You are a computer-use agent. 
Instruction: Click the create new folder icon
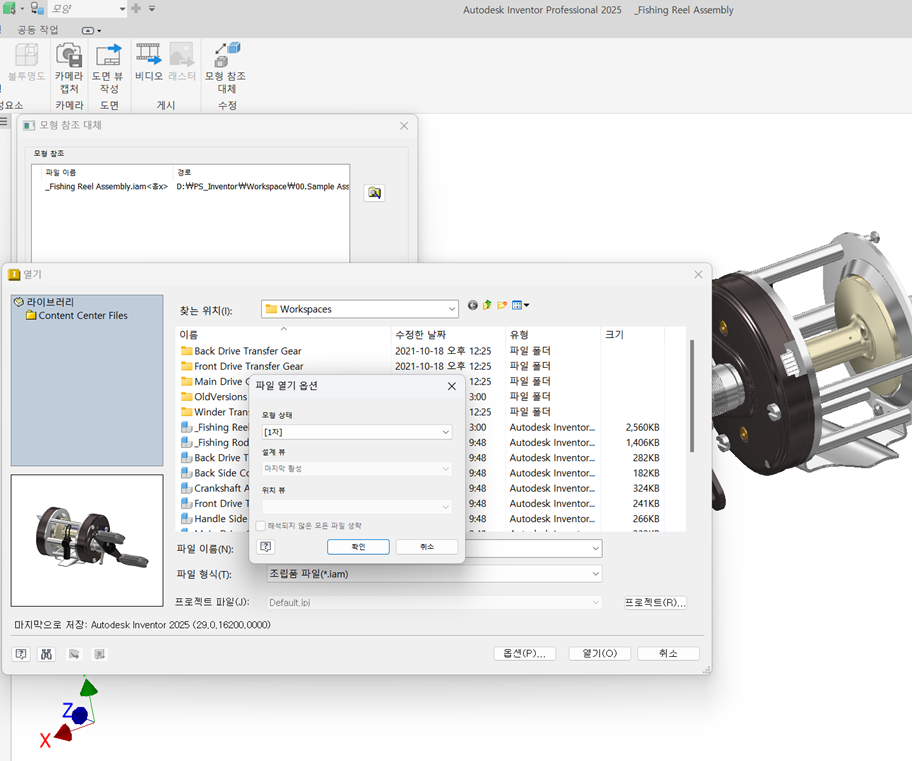pos(502,305)
